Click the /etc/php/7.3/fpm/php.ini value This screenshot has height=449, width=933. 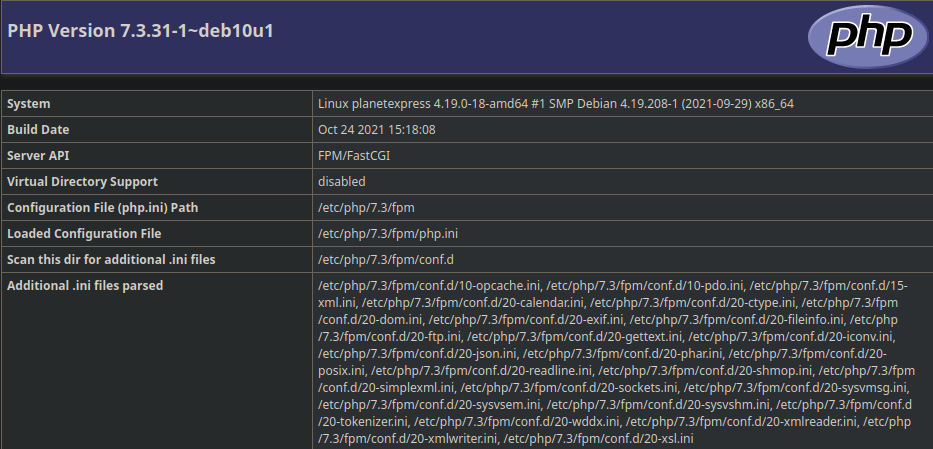[x=388, y=234]
